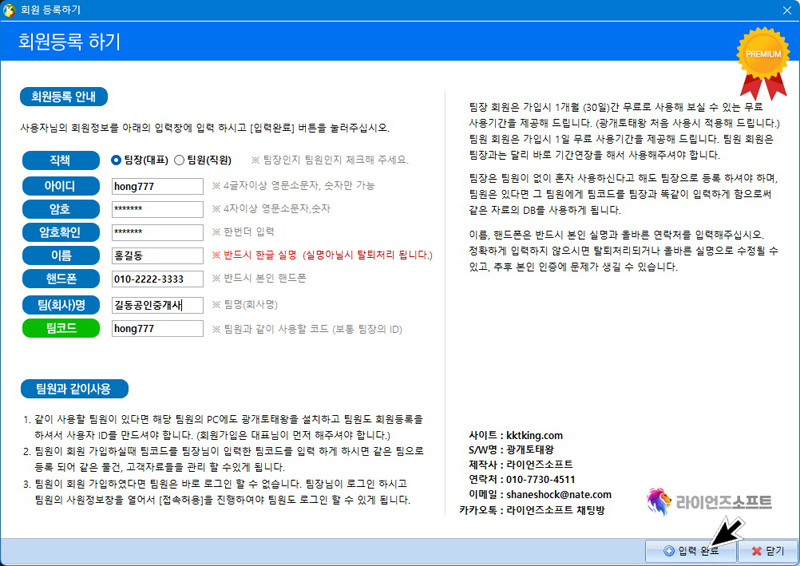Click the red 반드시 한글 실명 warning text
Viewport: 800px width, 566px height.
click(322, 255)
